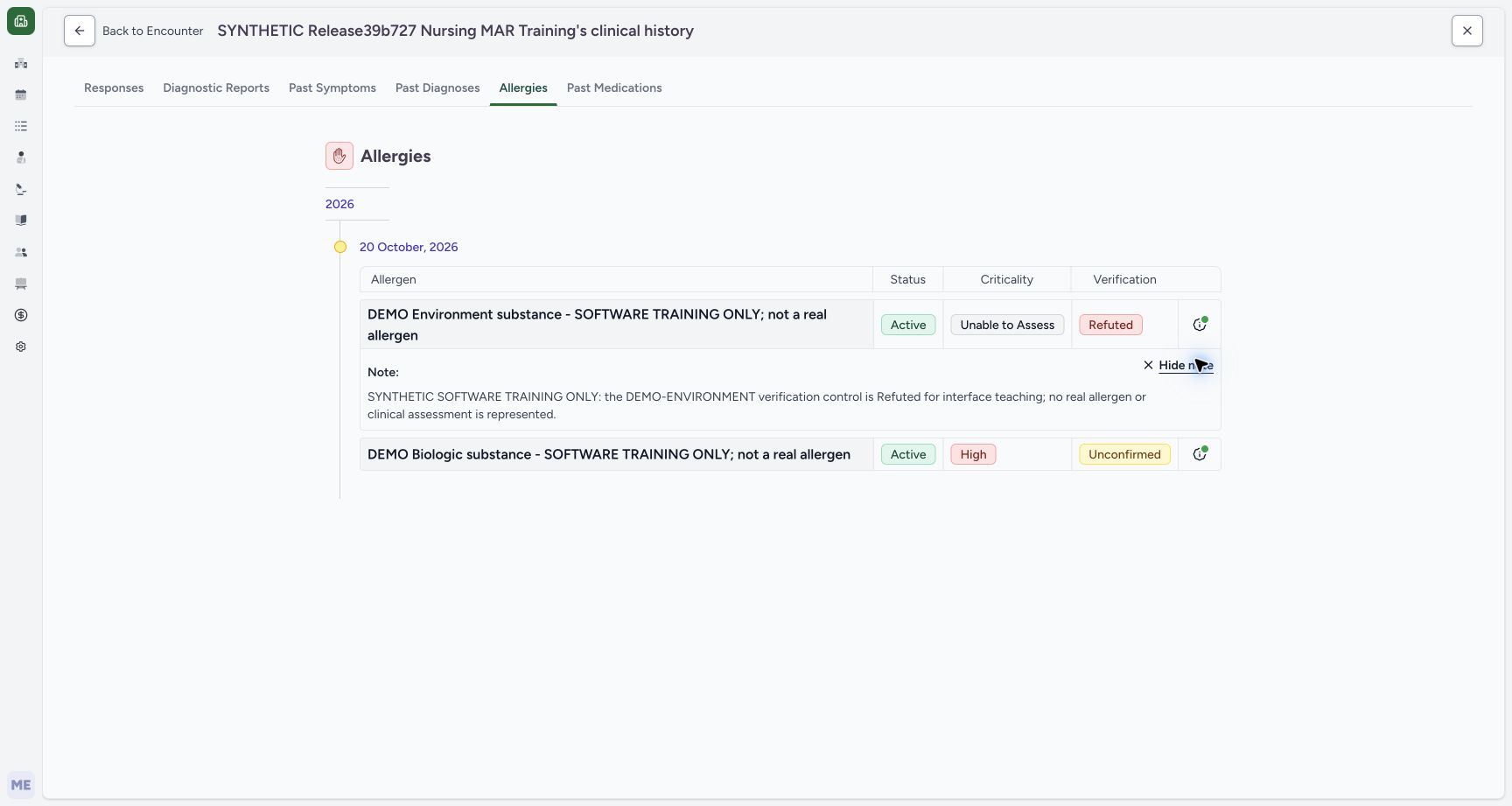Toggle note for DEMO Biologic substance row
Screen dimensions: 1512x806
(1200, 454)
